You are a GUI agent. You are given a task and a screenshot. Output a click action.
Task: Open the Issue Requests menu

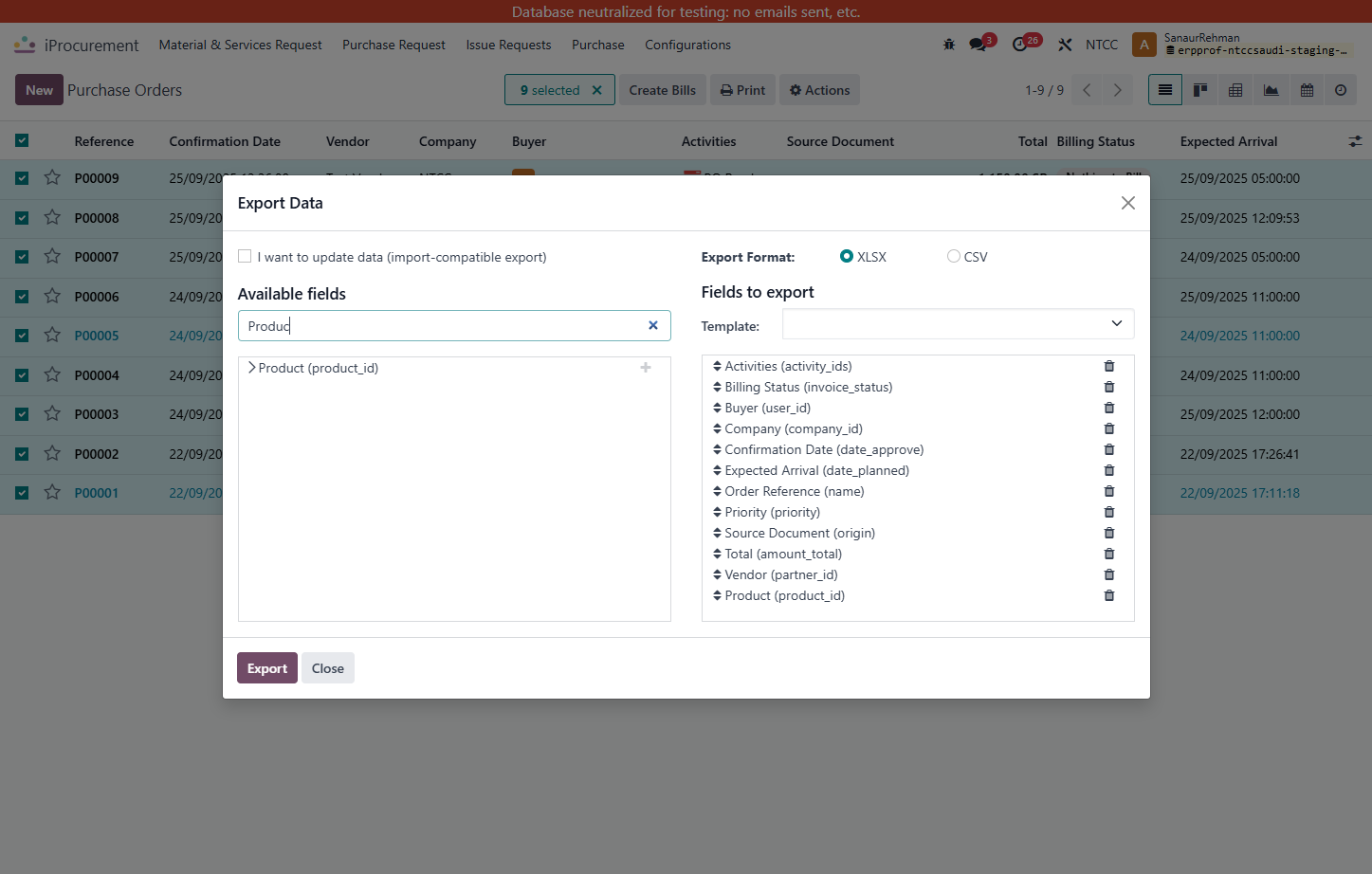point(508,45)
